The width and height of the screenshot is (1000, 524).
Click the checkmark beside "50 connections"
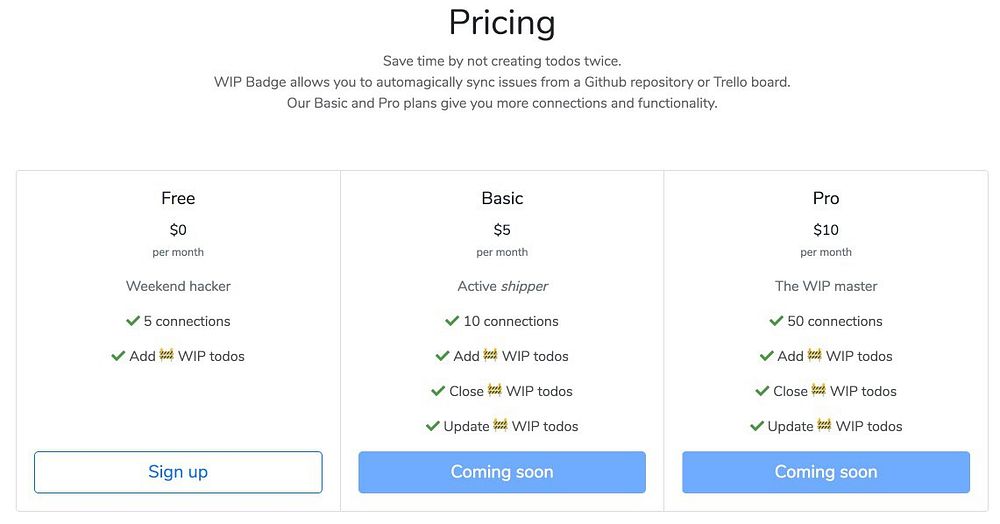[x=776, y=321]
